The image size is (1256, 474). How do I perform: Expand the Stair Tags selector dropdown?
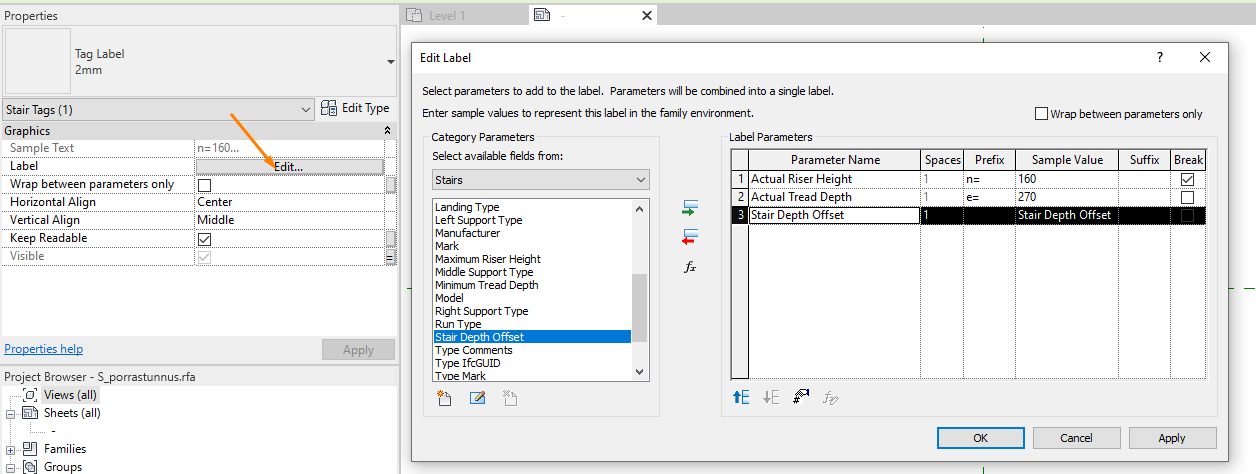coord(305,109)
